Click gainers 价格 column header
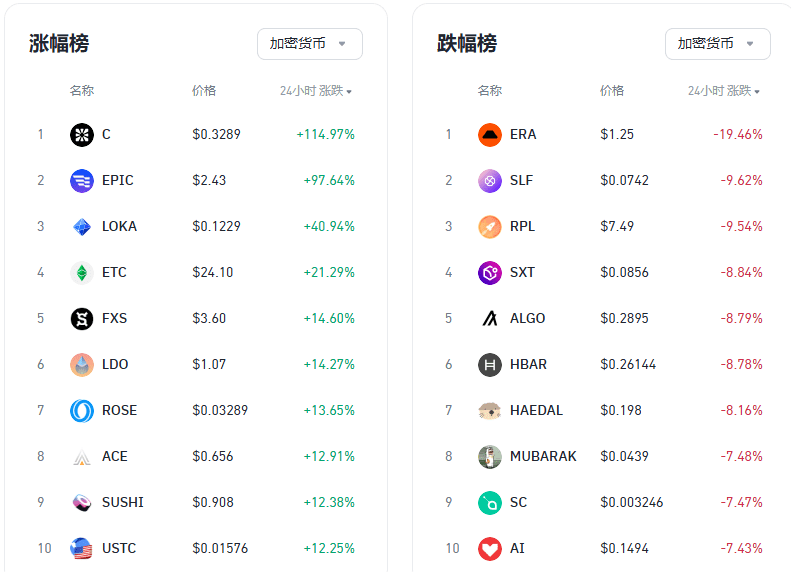This screenshot has height=572, width=791. [x=204, y=91]
